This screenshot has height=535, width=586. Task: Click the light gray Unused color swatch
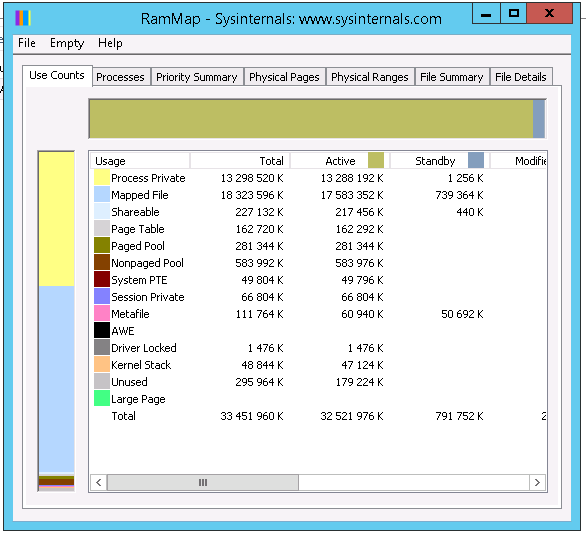click(x=102, y=382)
